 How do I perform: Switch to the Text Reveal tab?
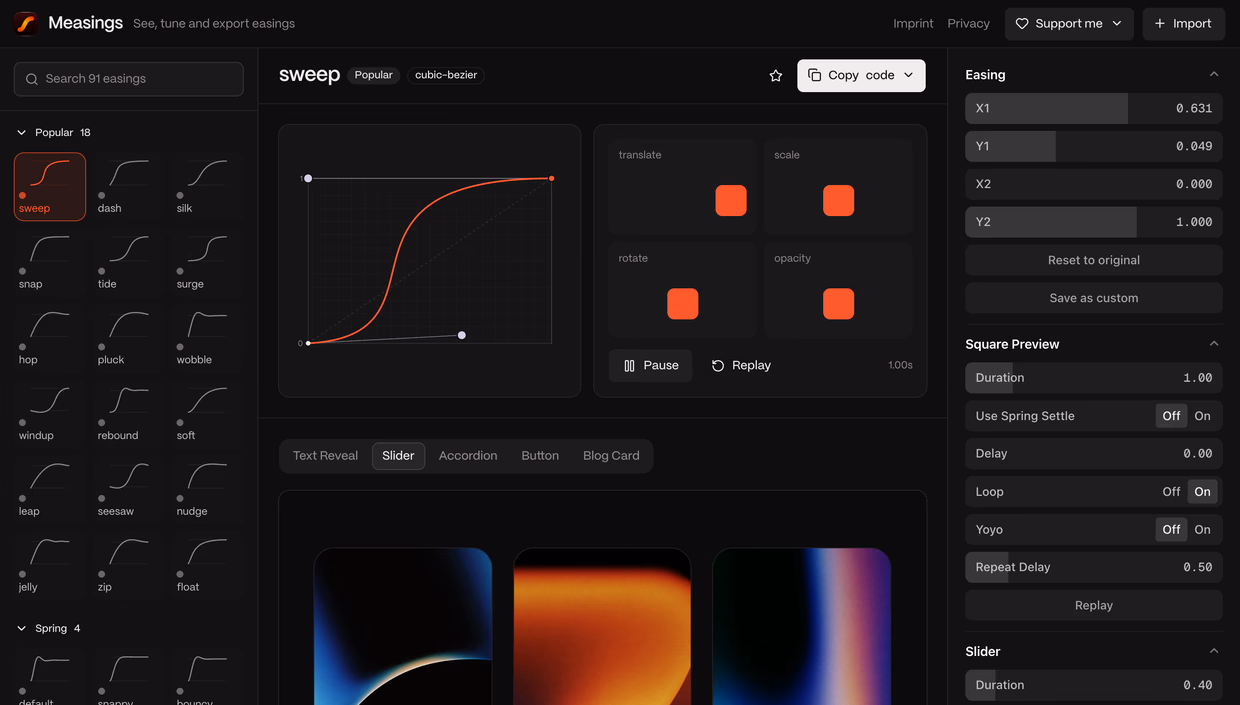coord(325,456)
